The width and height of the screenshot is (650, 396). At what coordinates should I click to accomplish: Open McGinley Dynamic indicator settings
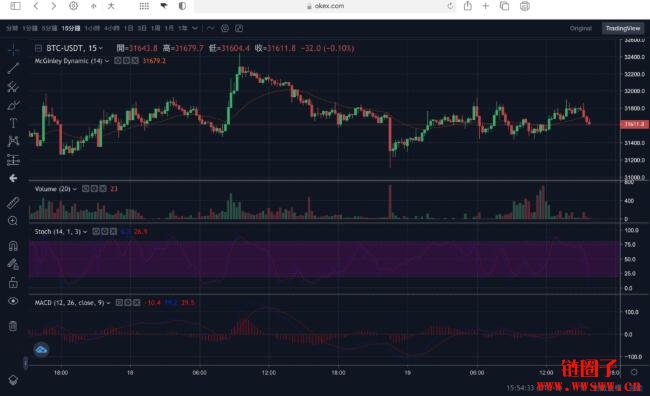pos(126,61)
